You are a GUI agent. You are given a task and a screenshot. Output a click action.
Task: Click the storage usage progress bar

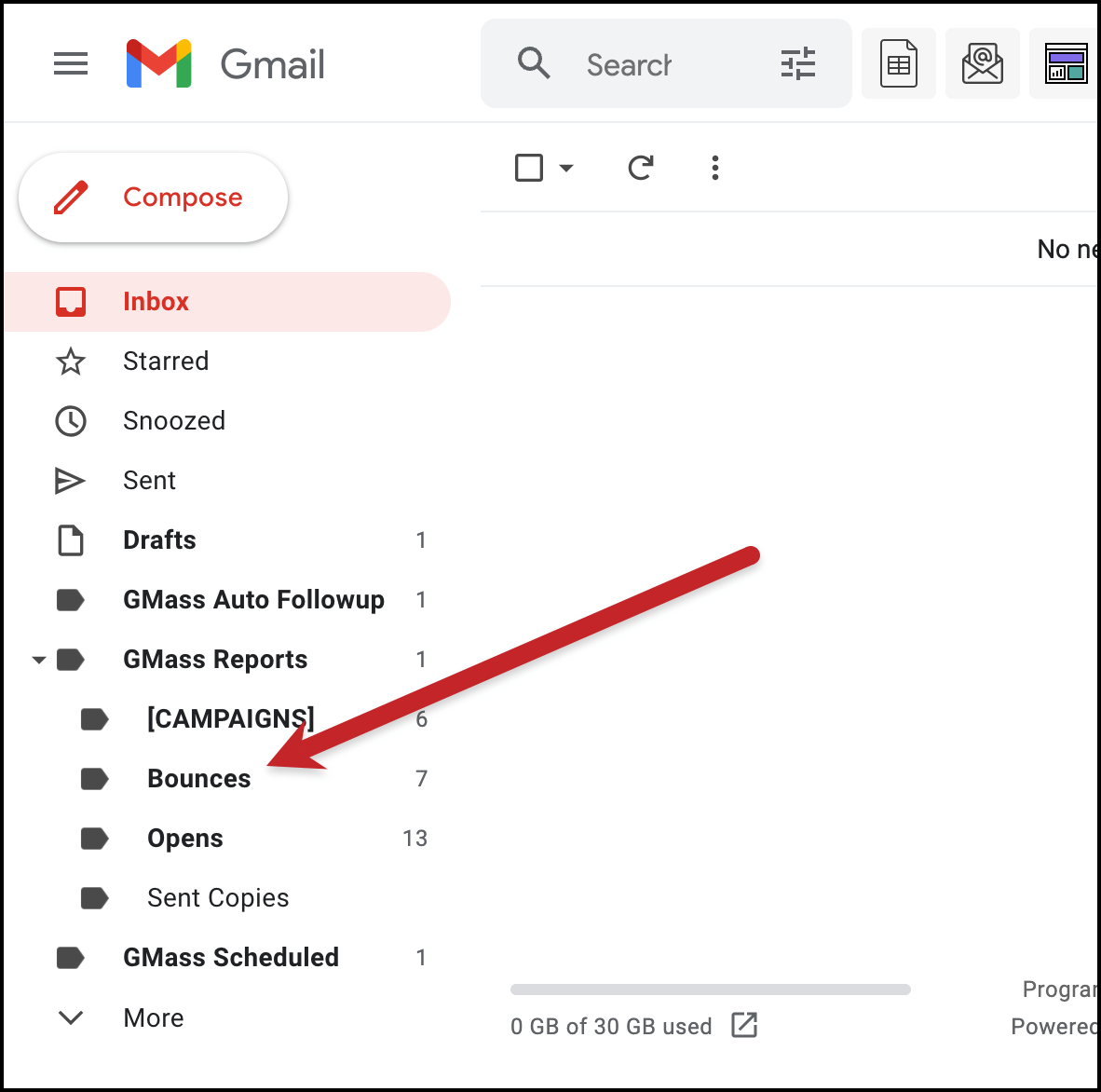711,990
